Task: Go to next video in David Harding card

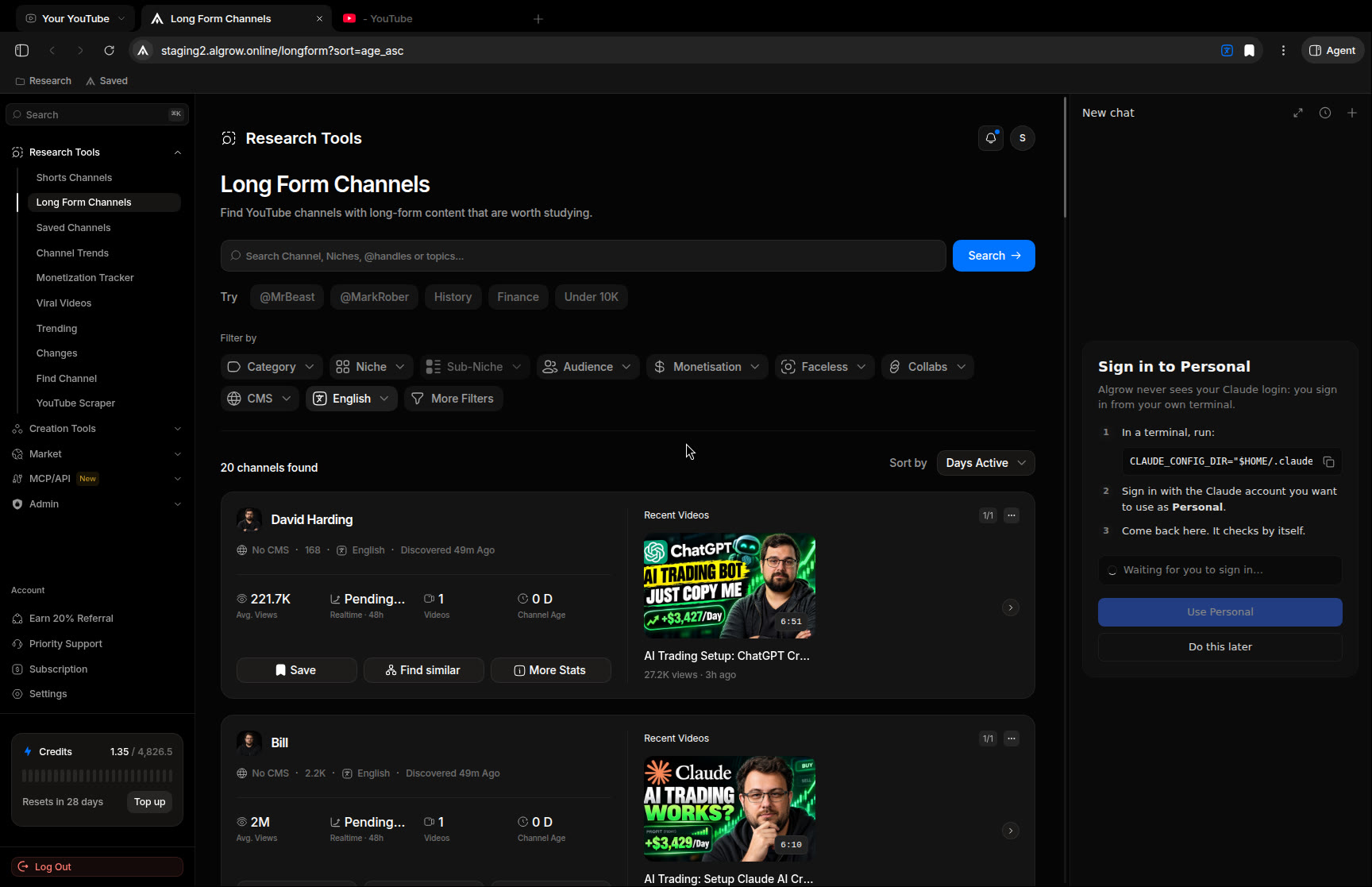Action: click(x=1010, y=607)
